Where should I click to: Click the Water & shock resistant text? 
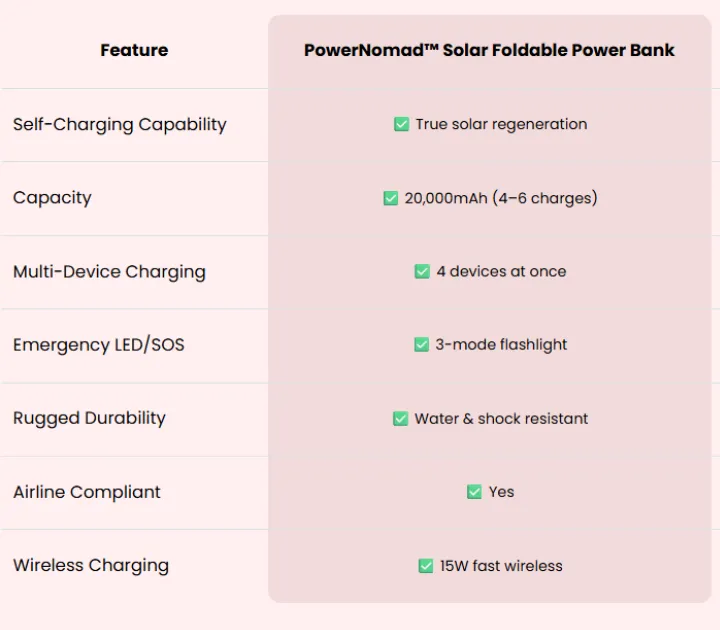pyautogui.click(x=501, y=418)
